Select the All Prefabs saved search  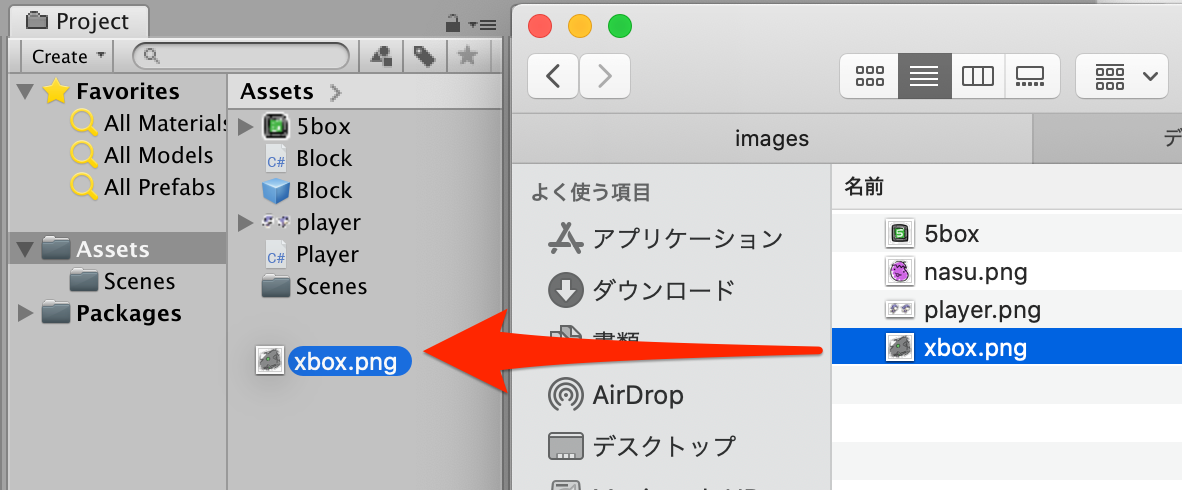143,187
